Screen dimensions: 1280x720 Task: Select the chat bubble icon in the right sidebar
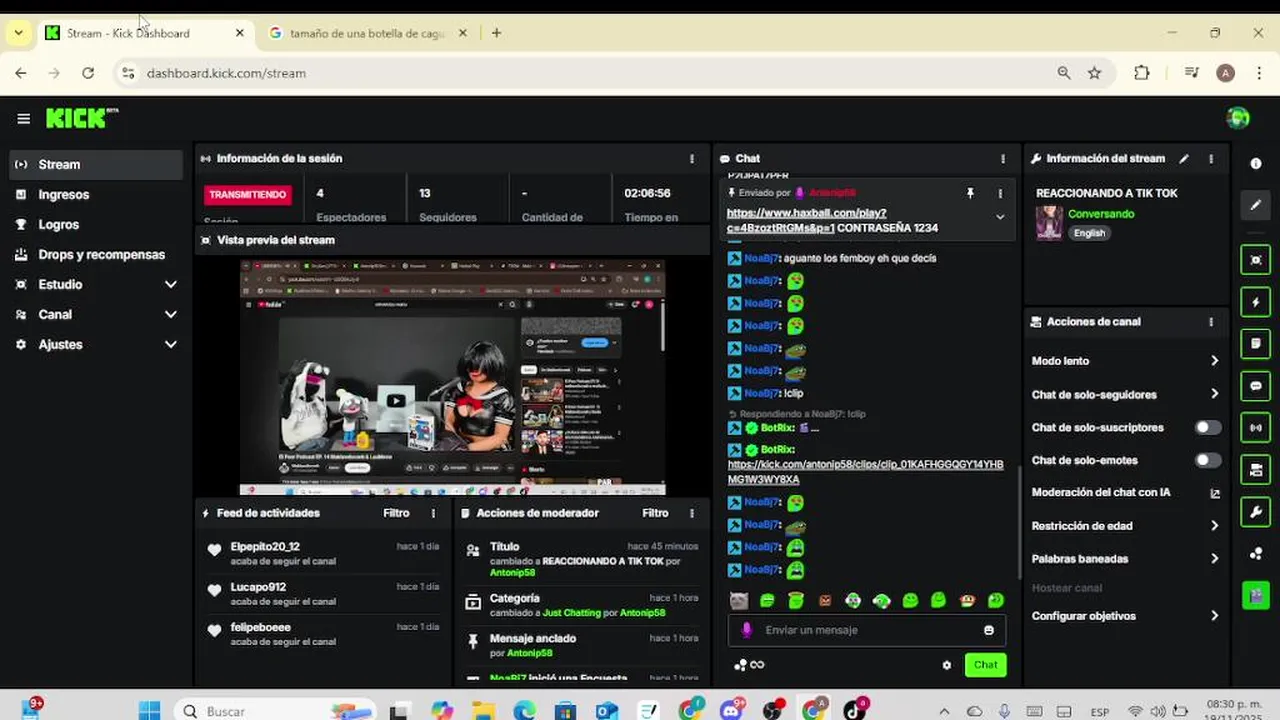1256,386
